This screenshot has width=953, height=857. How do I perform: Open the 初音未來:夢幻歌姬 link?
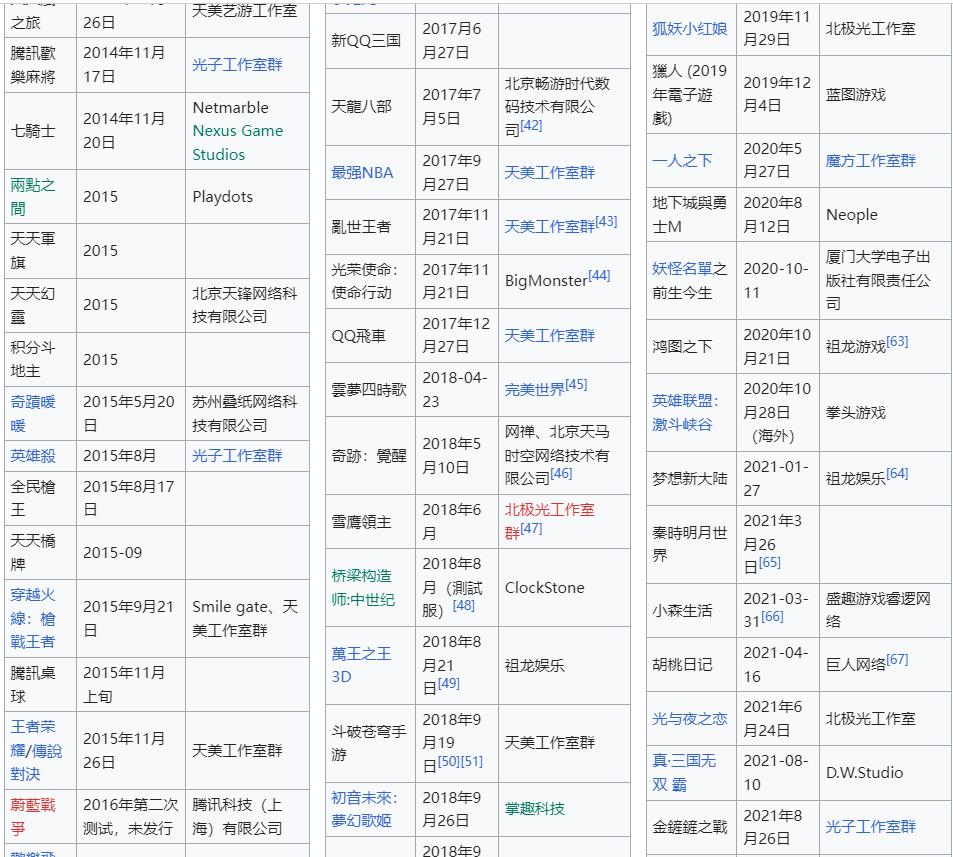tap(364, 809)
